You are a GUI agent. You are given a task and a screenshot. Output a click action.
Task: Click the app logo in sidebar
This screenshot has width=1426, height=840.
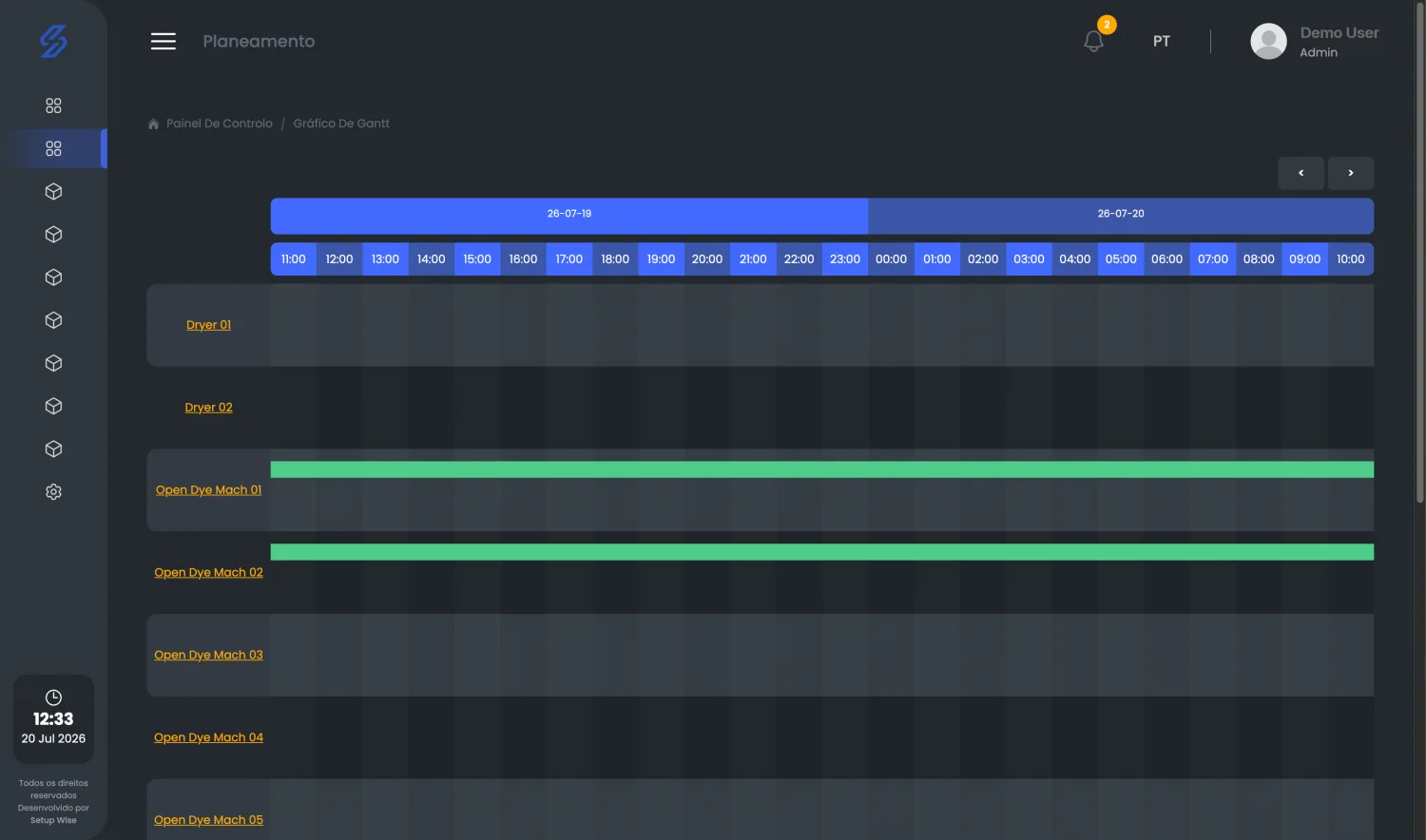[x=53, y=41]
